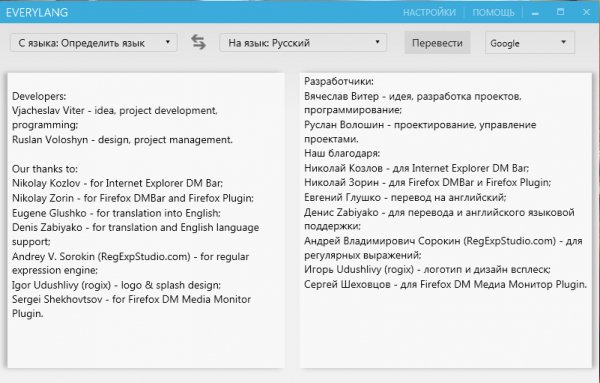Image resolution: width=600 pixels, height=383 pixels.
Task: Click 'Денис Zabiyako - для перевода' line
Action: click(439, 213)
